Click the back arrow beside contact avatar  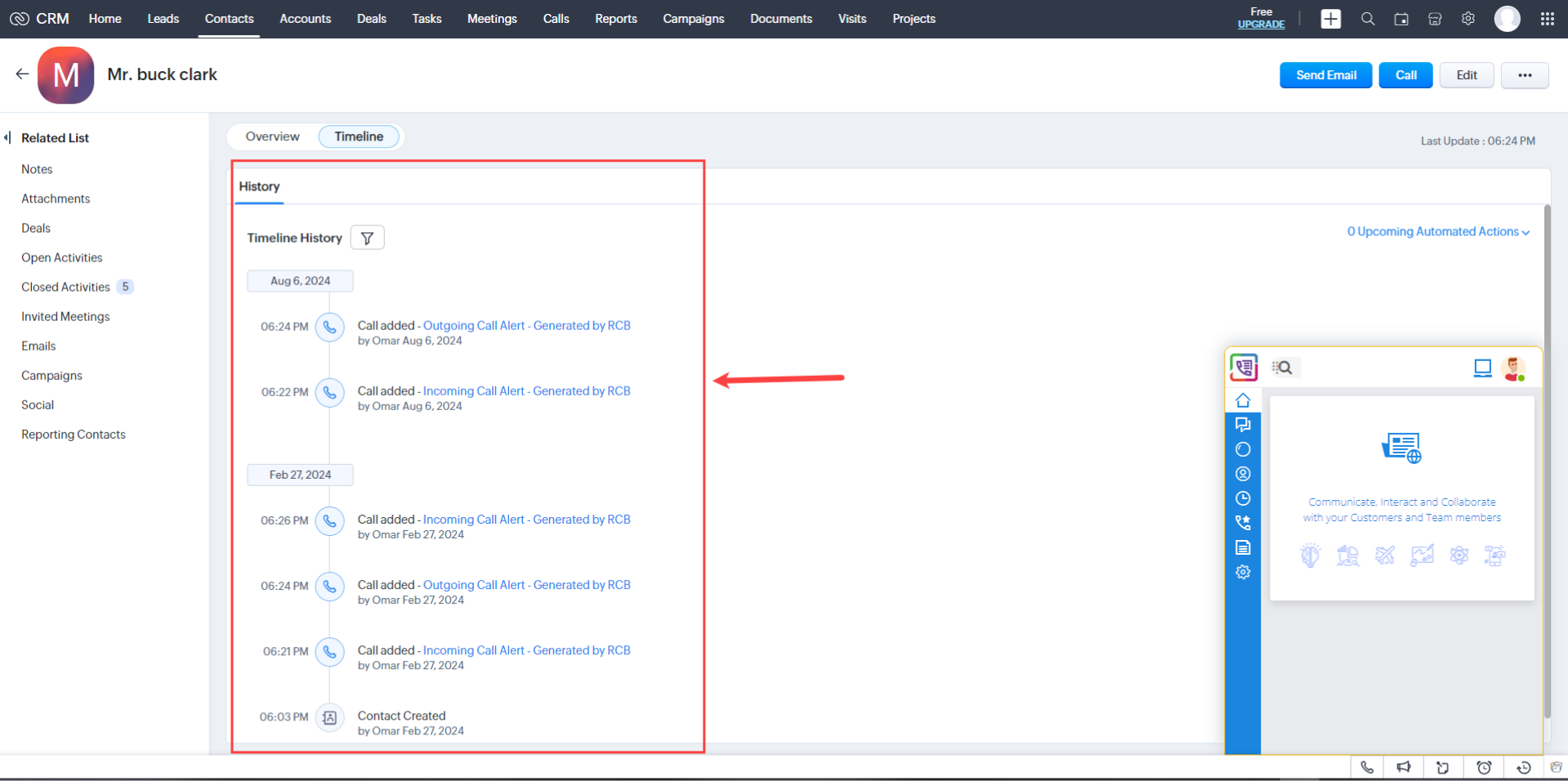pyautogui.click(x=22, y=74)
